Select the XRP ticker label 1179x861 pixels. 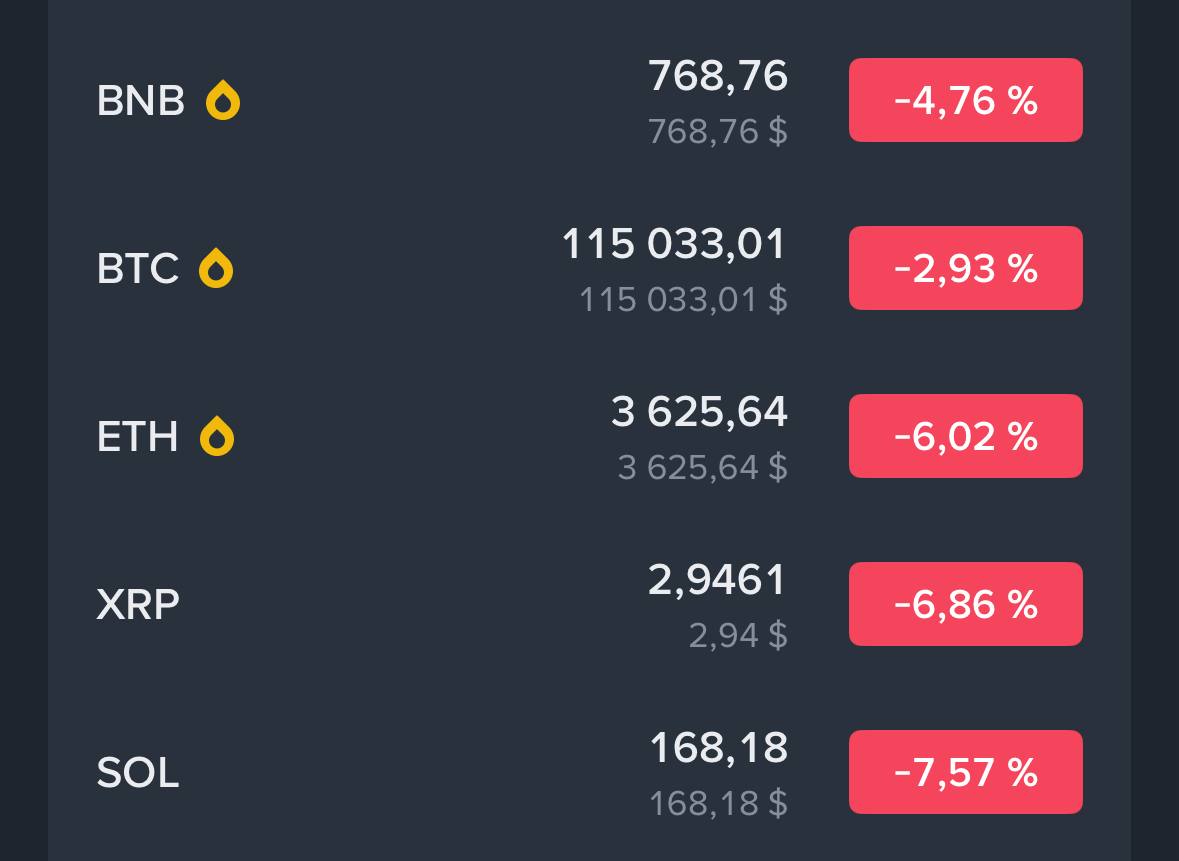coord(138,604)
